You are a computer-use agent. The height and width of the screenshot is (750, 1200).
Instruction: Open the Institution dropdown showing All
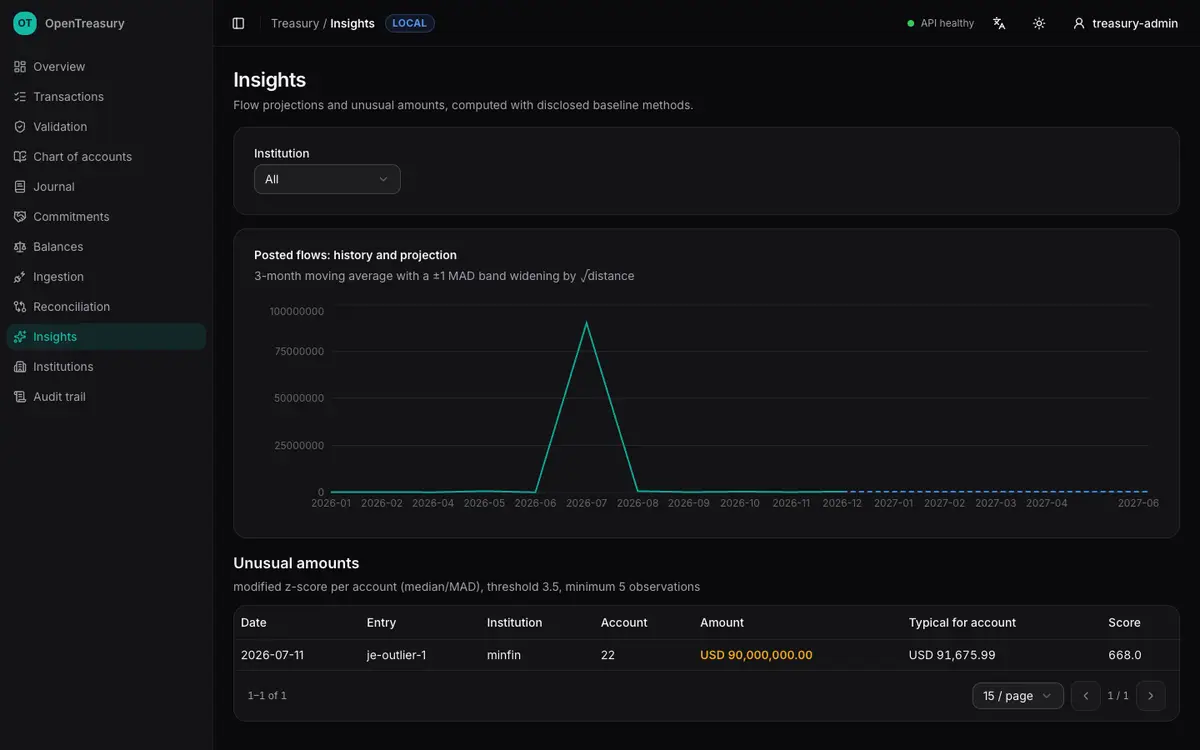click(x=327, y=179)
